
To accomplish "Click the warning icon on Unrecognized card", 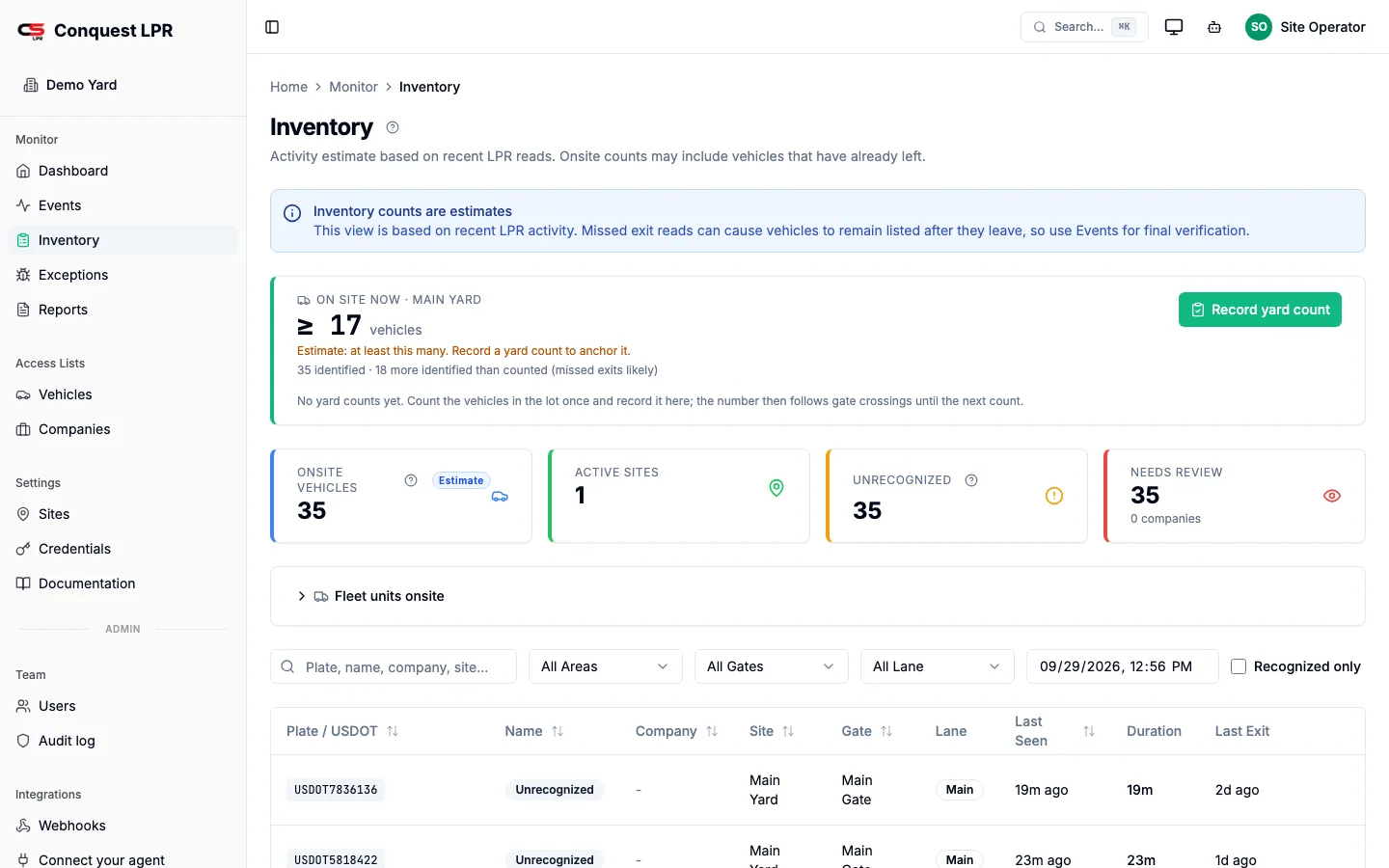I will pyautogui.click(x=1054, y=496).
